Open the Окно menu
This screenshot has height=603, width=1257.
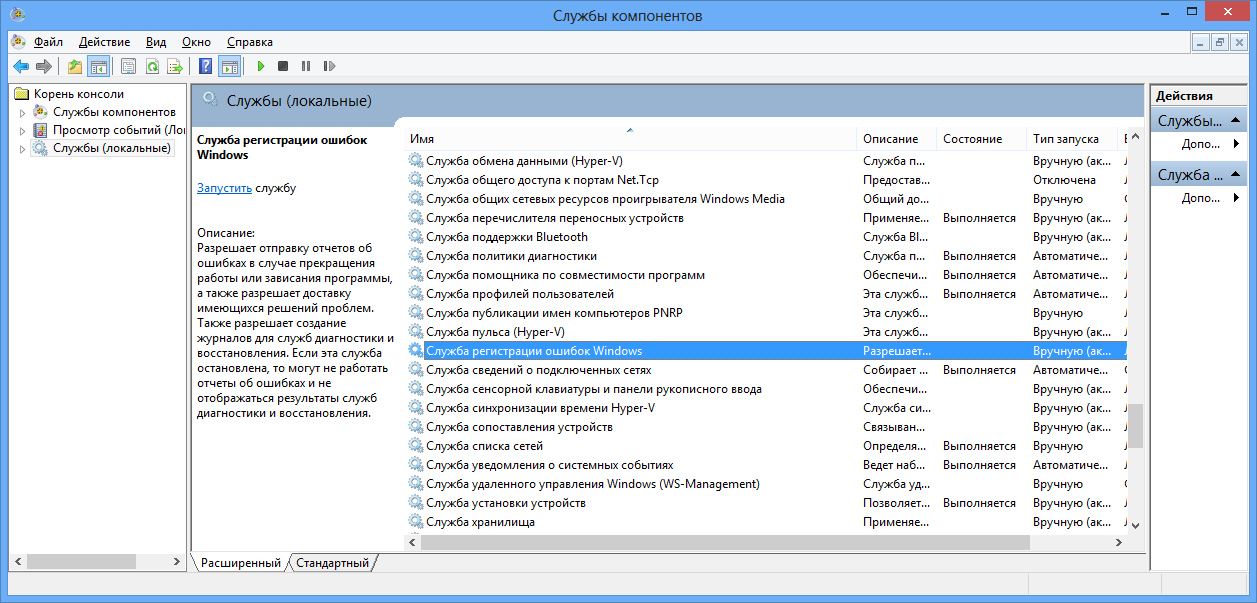click(x=197, y=42)
